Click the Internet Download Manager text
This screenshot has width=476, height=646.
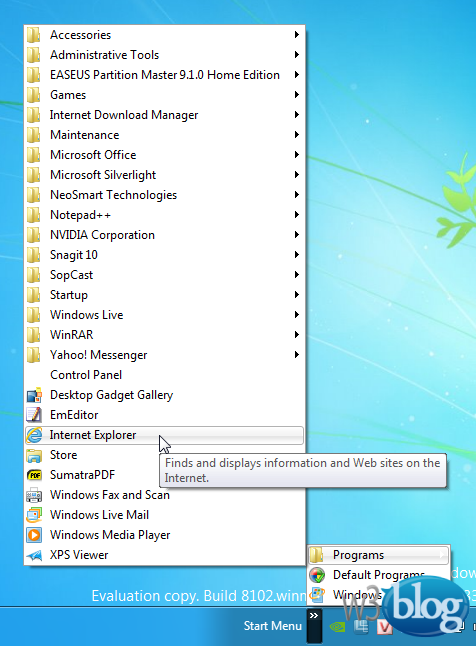pyautogui.click(x=124, y=115)
